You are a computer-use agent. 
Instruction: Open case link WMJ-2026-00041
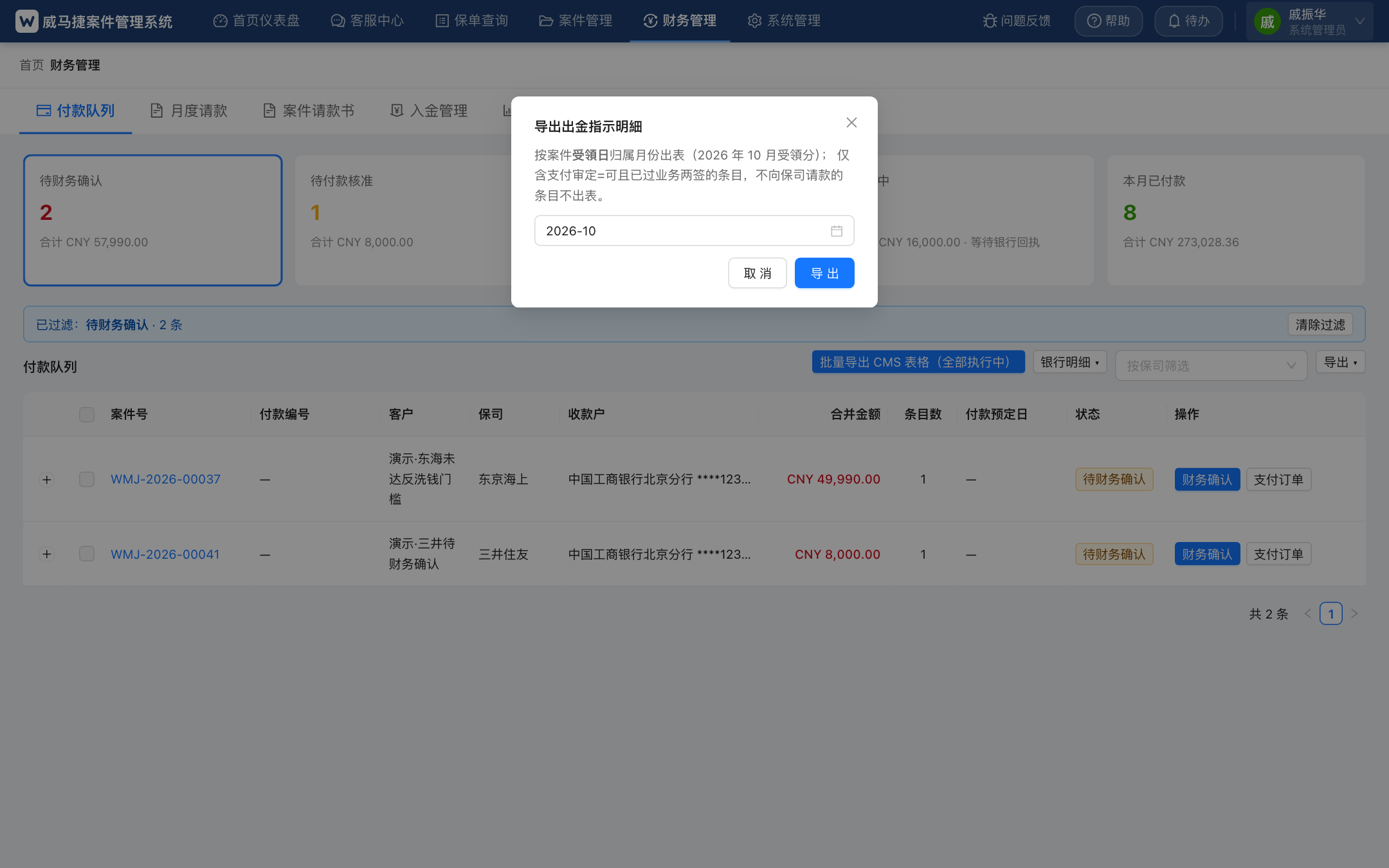pos(165,554)
